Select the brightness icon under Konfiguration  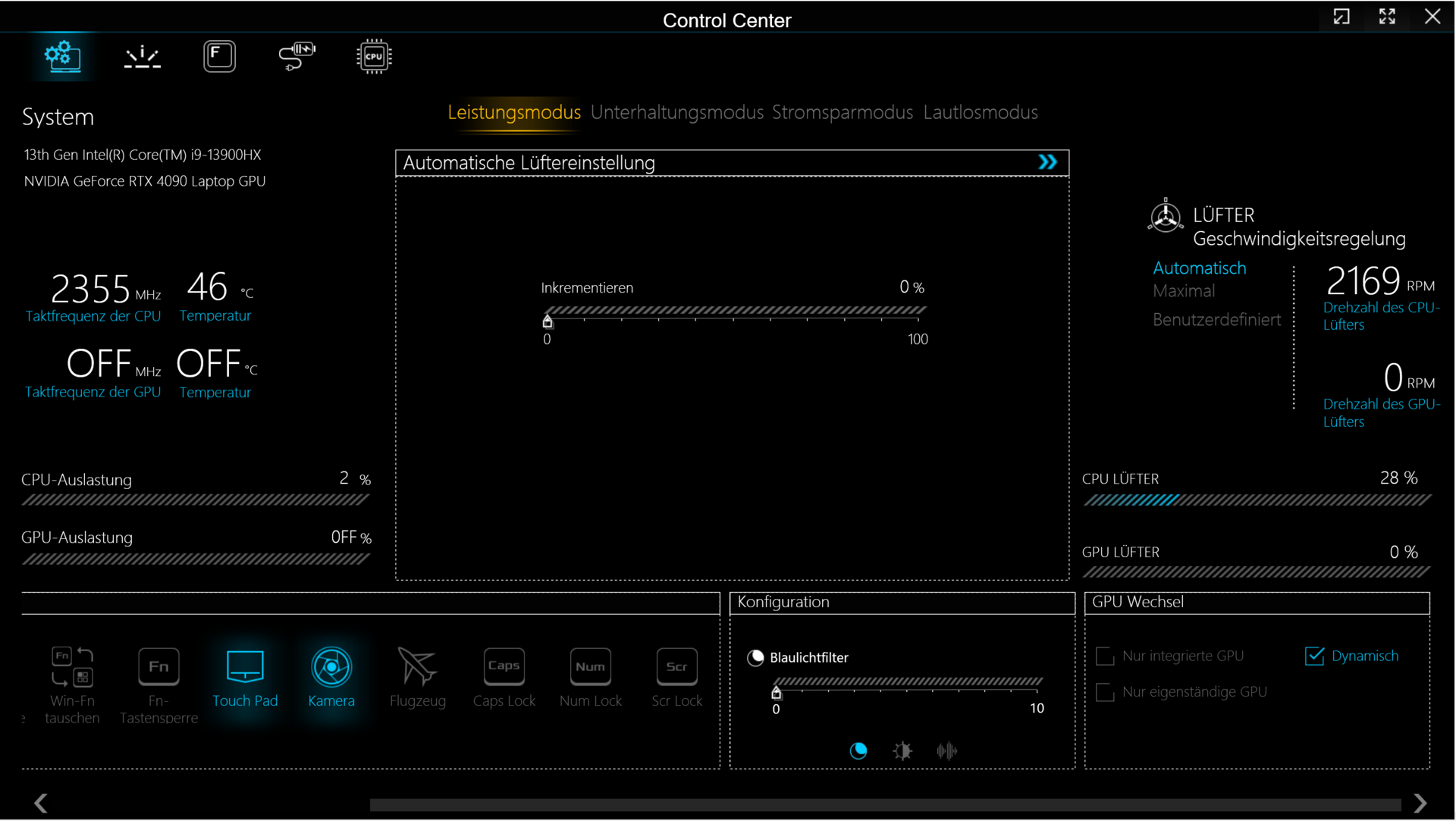click(x=902, y=751)
